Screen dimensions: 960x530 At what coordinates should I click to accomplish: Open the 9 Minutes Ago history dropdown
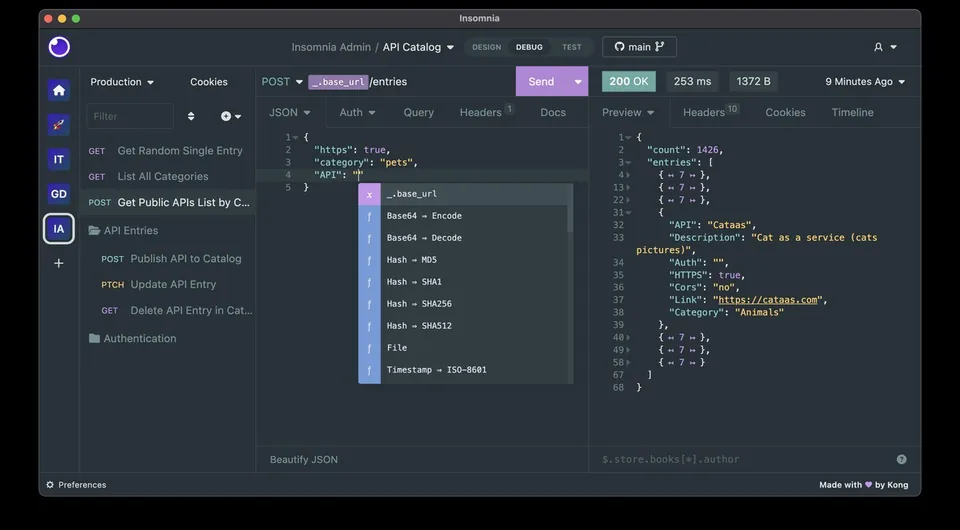[x=865, y=82]
